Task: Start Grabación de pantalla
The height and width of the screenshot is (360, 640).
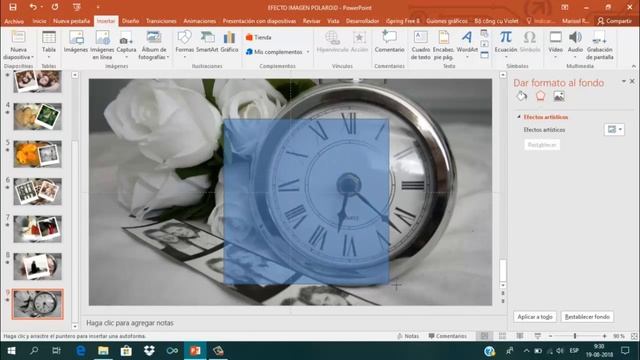Action: (x=600, y=46)
